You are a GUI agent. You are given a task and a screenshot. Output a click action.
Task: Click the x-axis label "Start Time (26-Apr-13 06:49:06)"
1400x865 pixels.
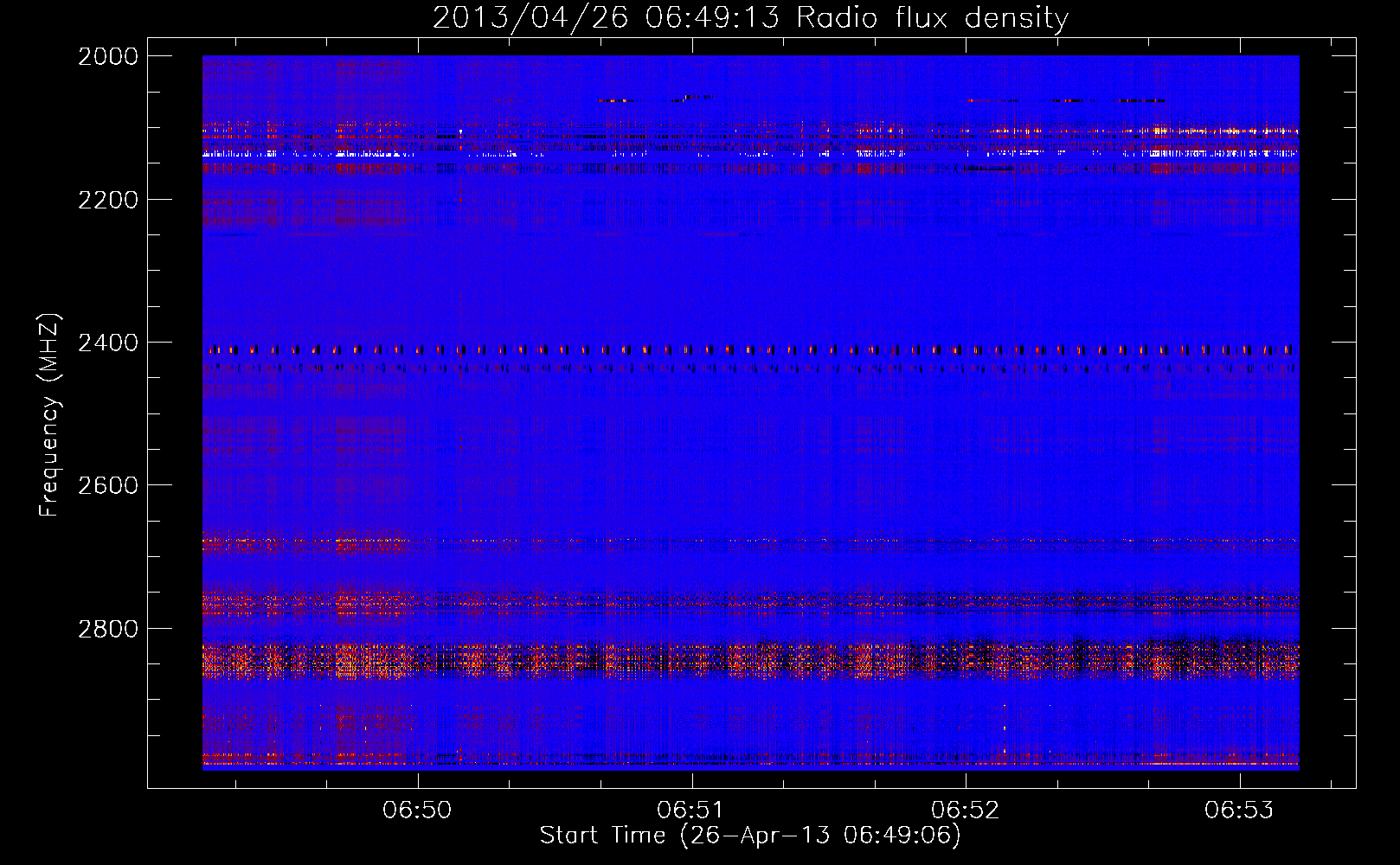tap(750, 836)
